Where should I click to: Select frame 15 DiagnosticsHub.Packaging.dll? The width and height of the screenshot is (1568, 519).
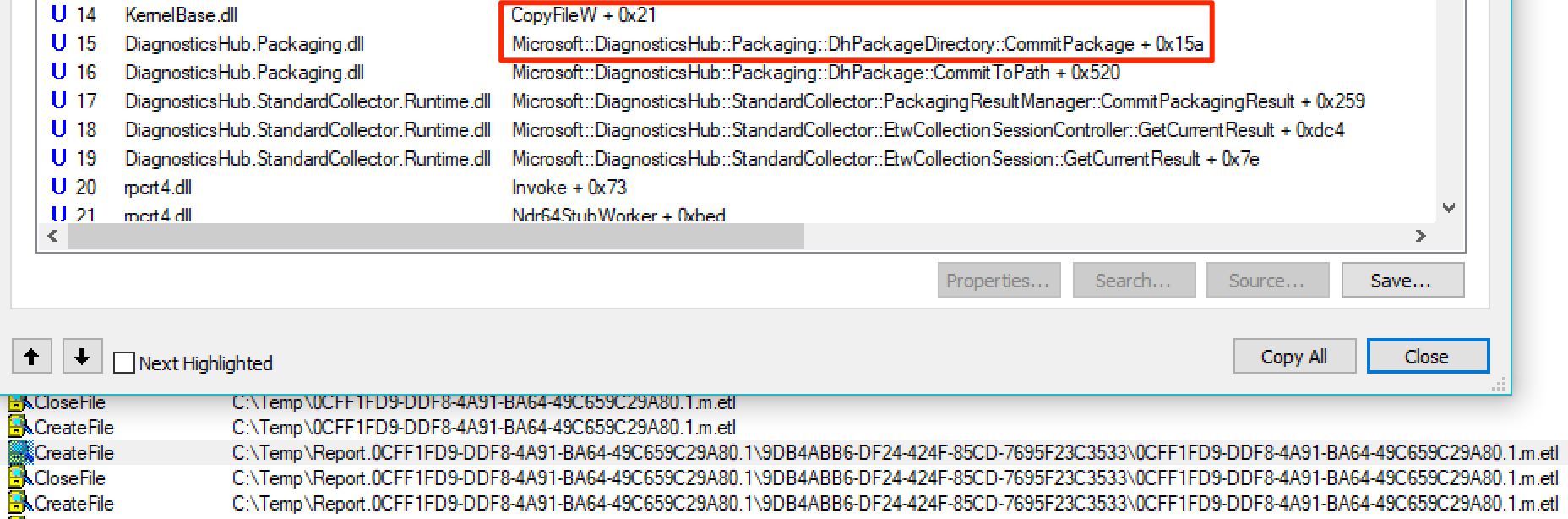[x=244, y=44]
